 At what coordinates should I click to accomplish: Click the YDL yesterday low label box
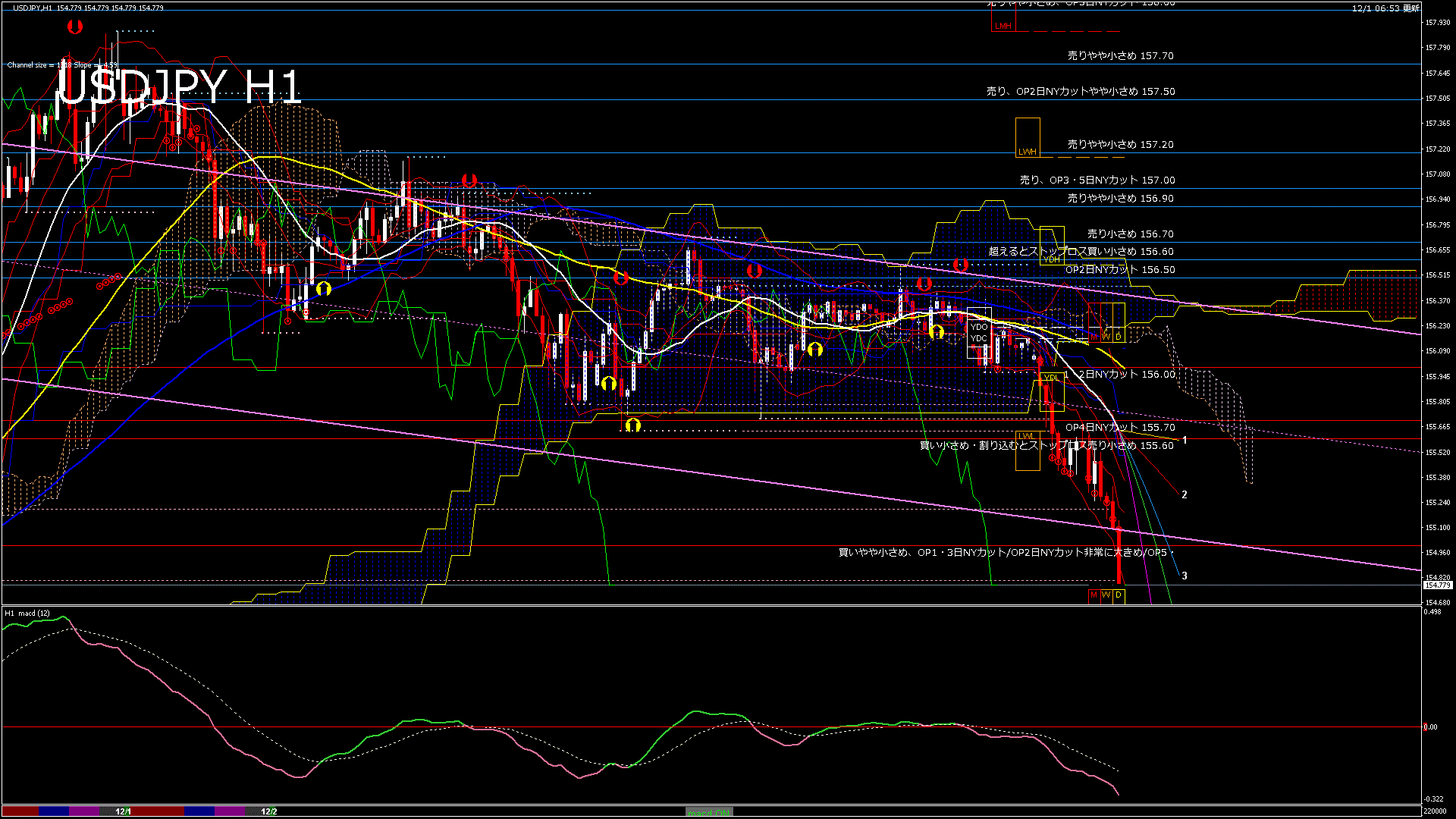coord(1051,378)
